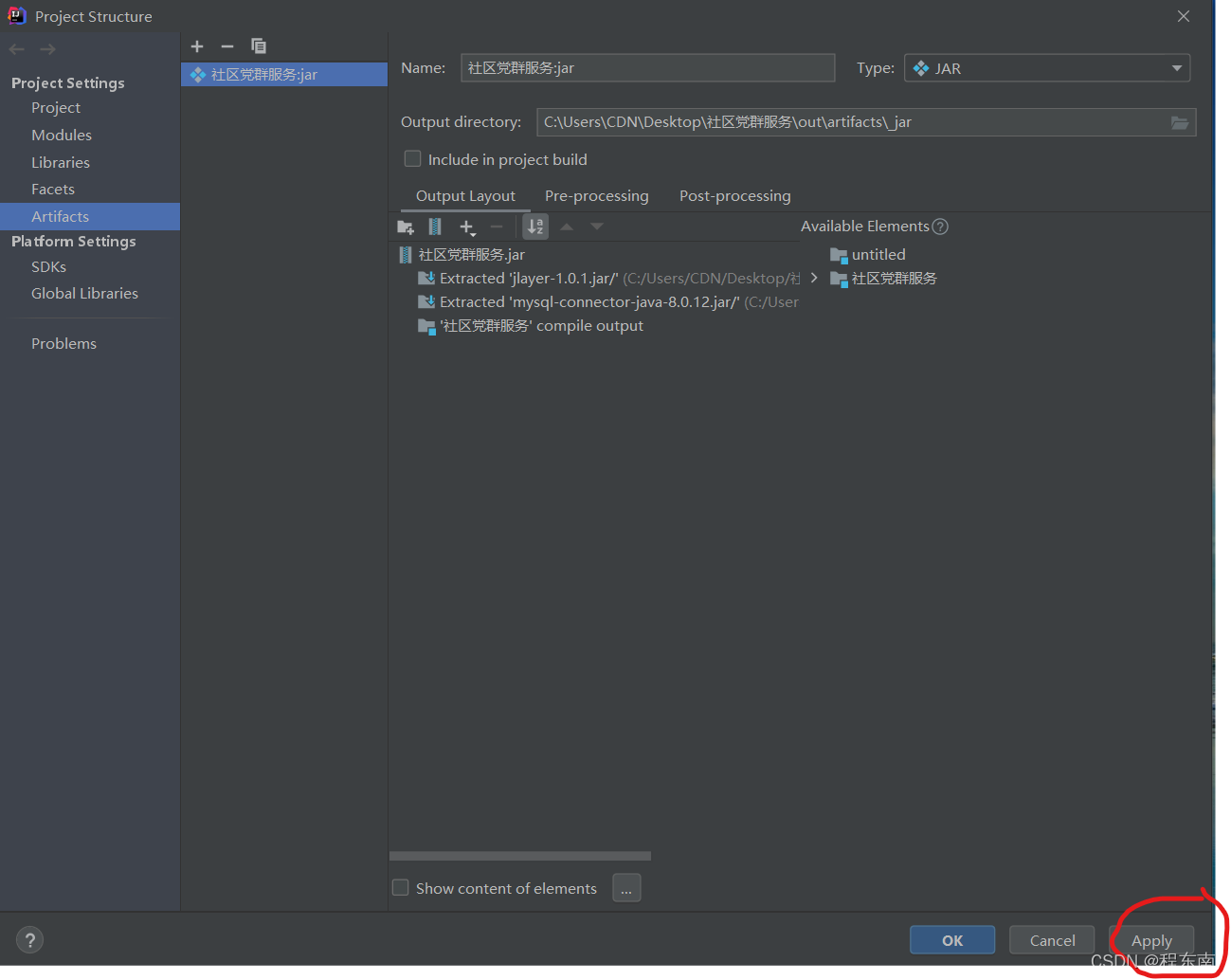The image size is (1231, 980).
Task: Click the Copy artifact icon
Action: click(x=259, y=46)
